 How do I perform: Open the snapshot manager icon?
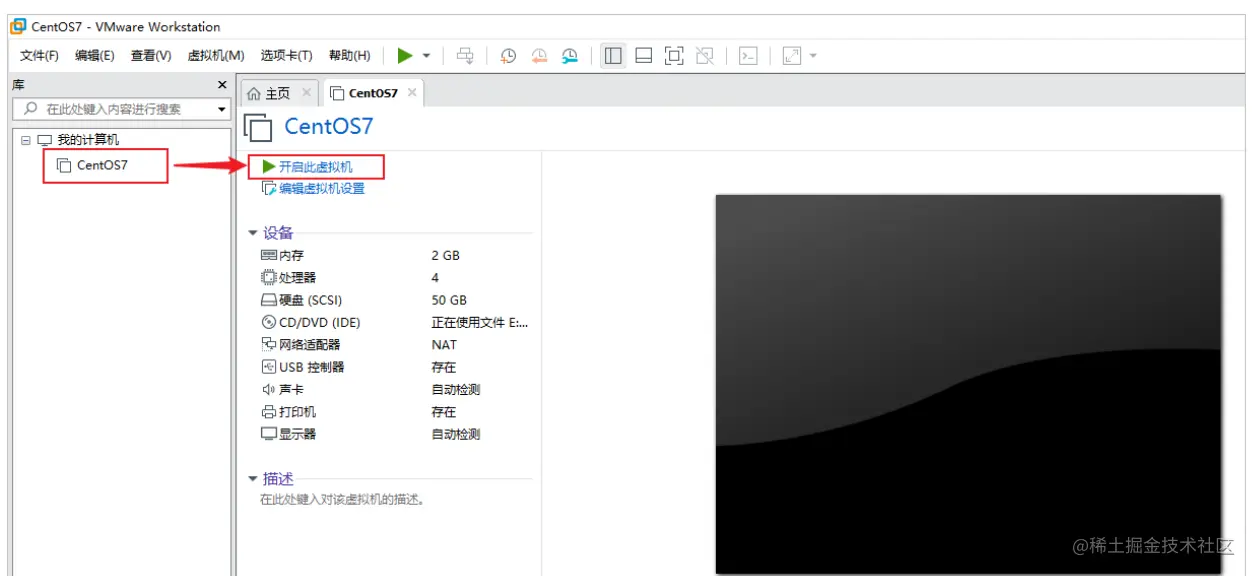570,56
